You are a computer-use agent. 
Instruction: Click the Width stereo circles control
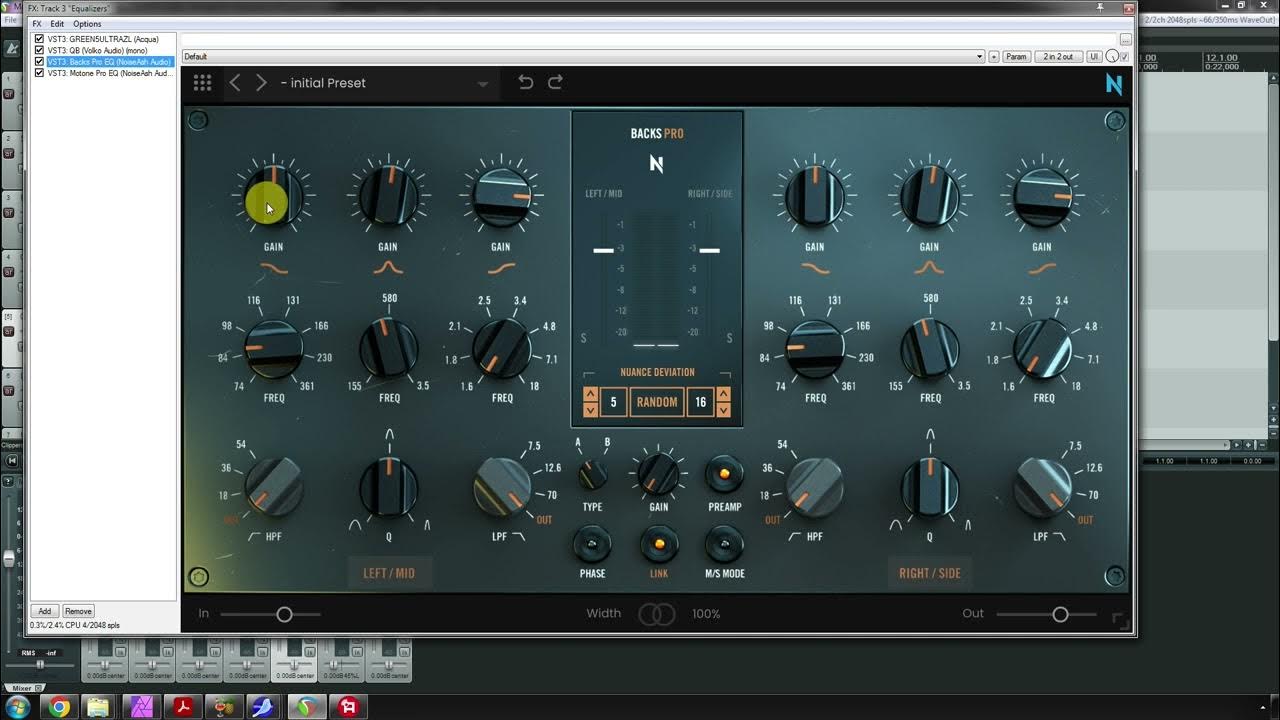(x=657, y=614)
